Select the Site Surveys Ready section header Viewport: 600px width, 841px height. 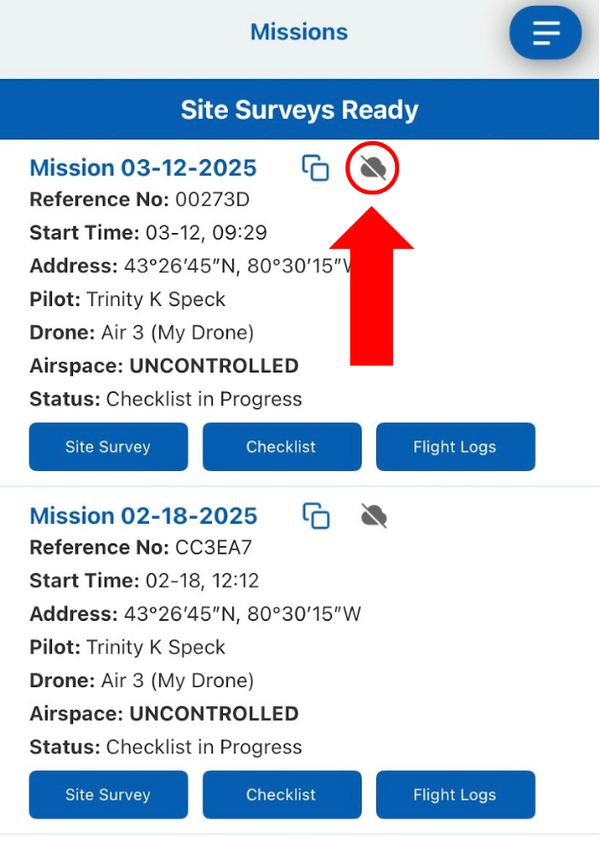[x=299, y=109]
